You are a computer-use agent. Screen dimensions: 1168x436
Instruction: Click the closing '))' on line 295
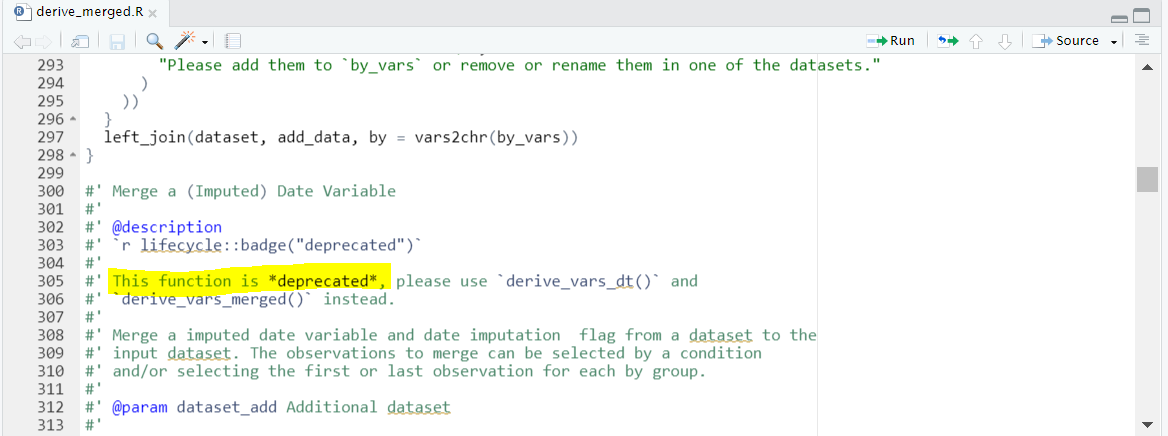(x=131, y=101)
